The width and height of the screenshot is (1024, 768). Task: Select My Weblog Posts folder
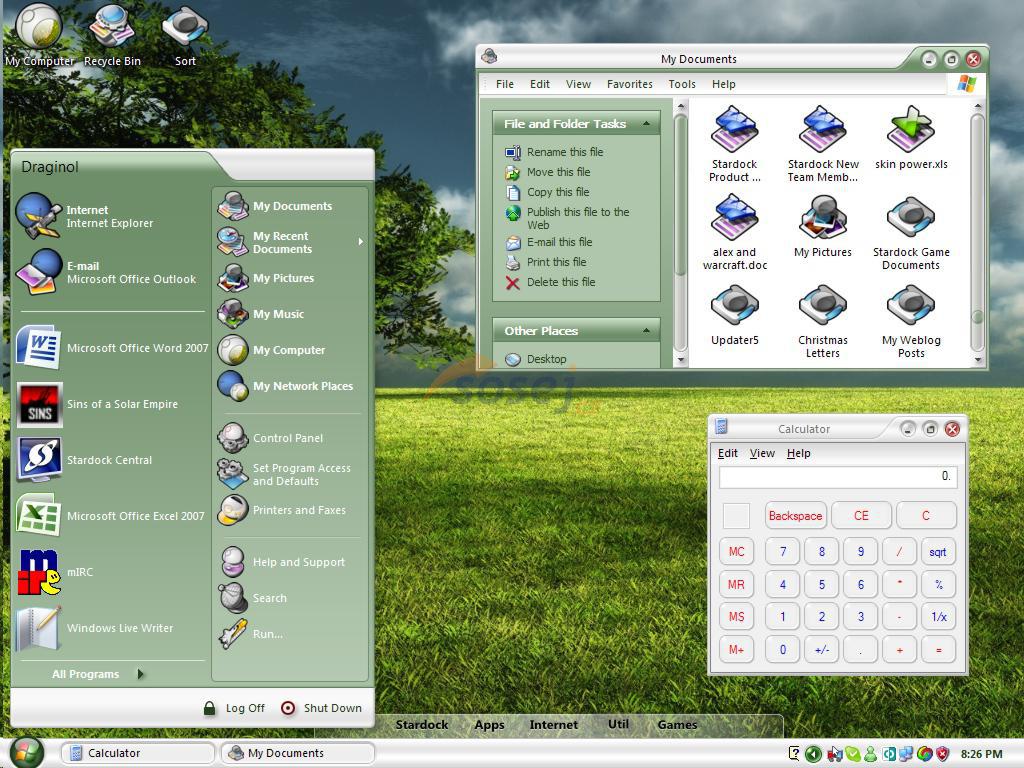tap(911, 321)
